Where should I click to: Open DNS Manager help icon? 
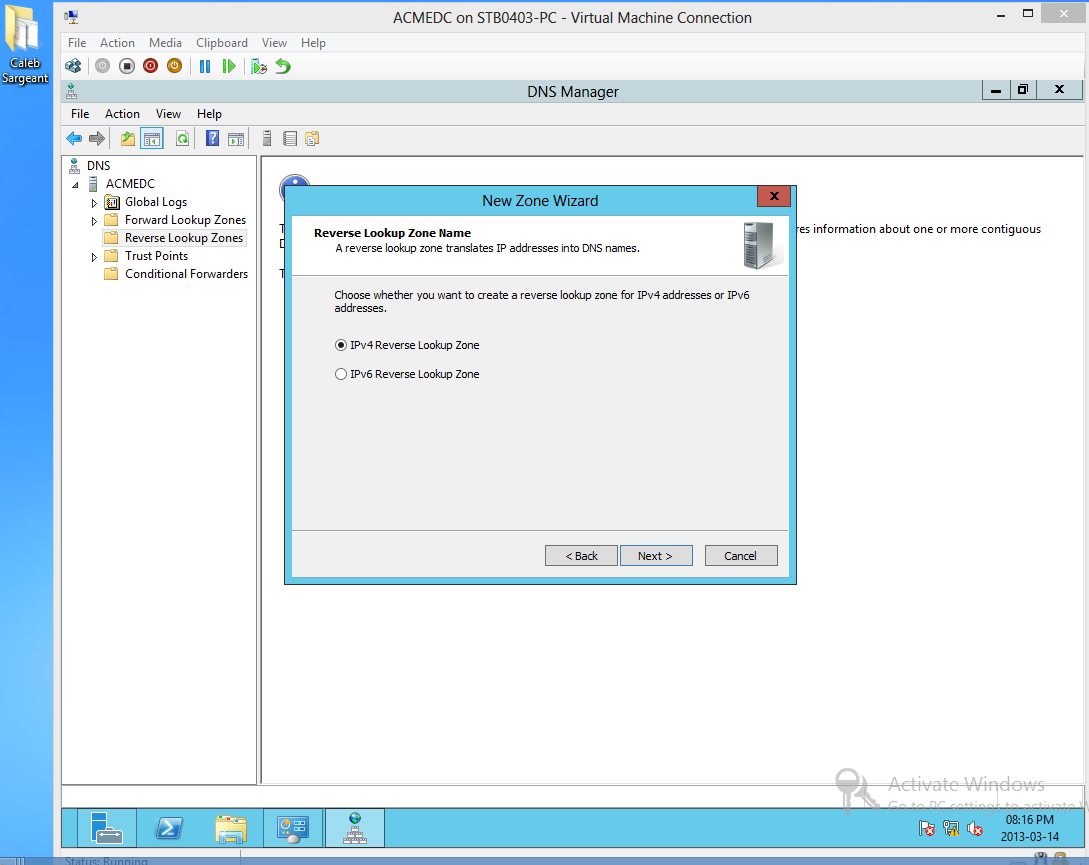[213, 138]
